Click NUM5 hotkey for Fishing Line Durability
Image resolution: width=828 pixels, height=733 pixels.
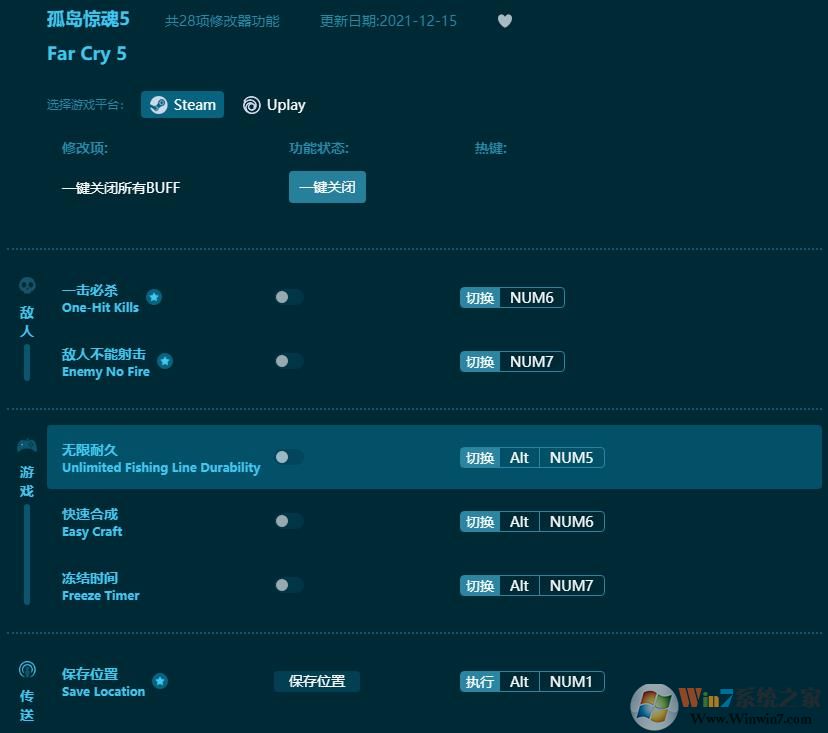click(x=571, y=458)
